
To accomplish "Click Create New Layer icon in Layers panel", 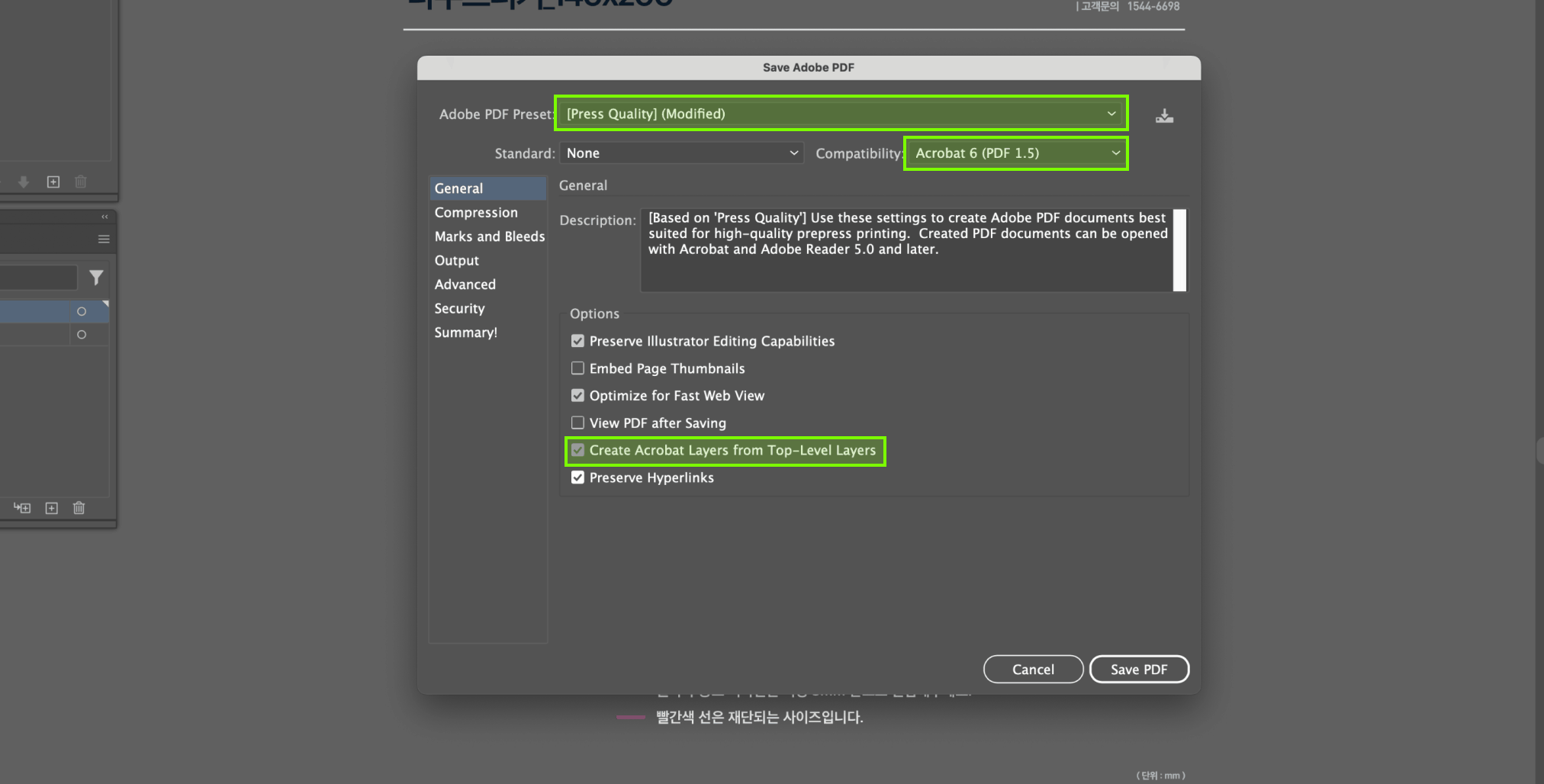I will 52,508.
